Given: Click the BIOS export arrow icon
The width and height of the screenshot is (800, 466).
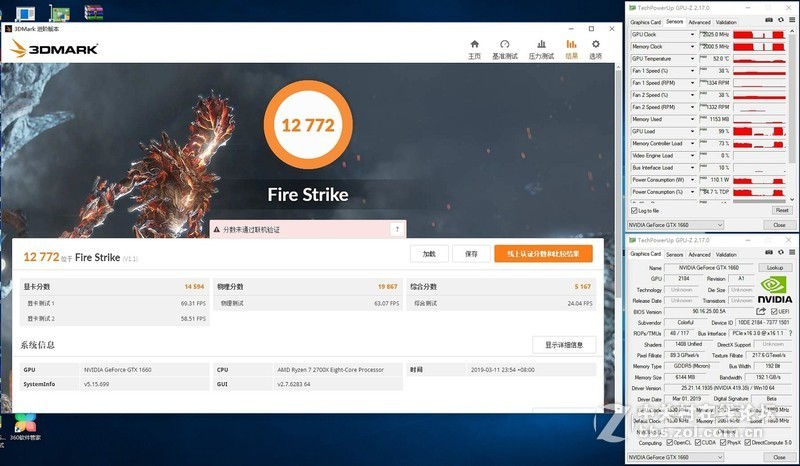Looking at the screenshot, I should pyautogui.click(x=761, y=311).
